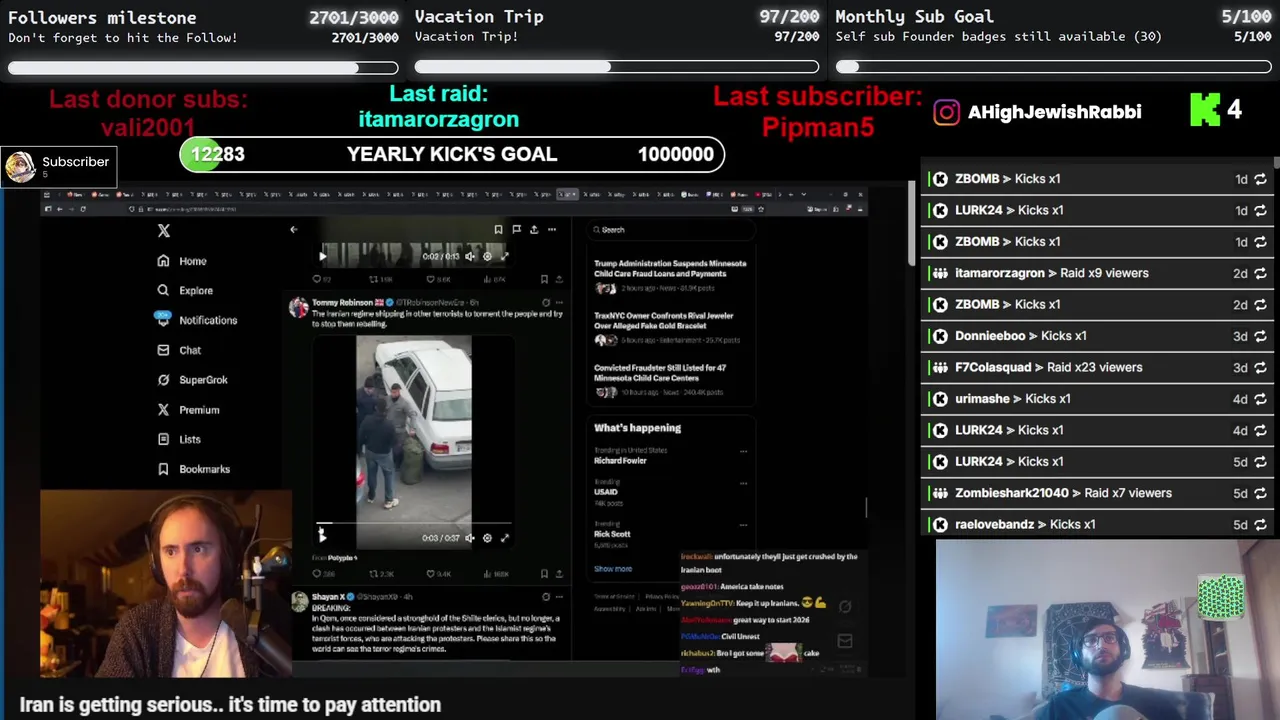Share Tommy Robinson's post
This screenshot has width=1280, height=720.
click(x=559, y=574)
